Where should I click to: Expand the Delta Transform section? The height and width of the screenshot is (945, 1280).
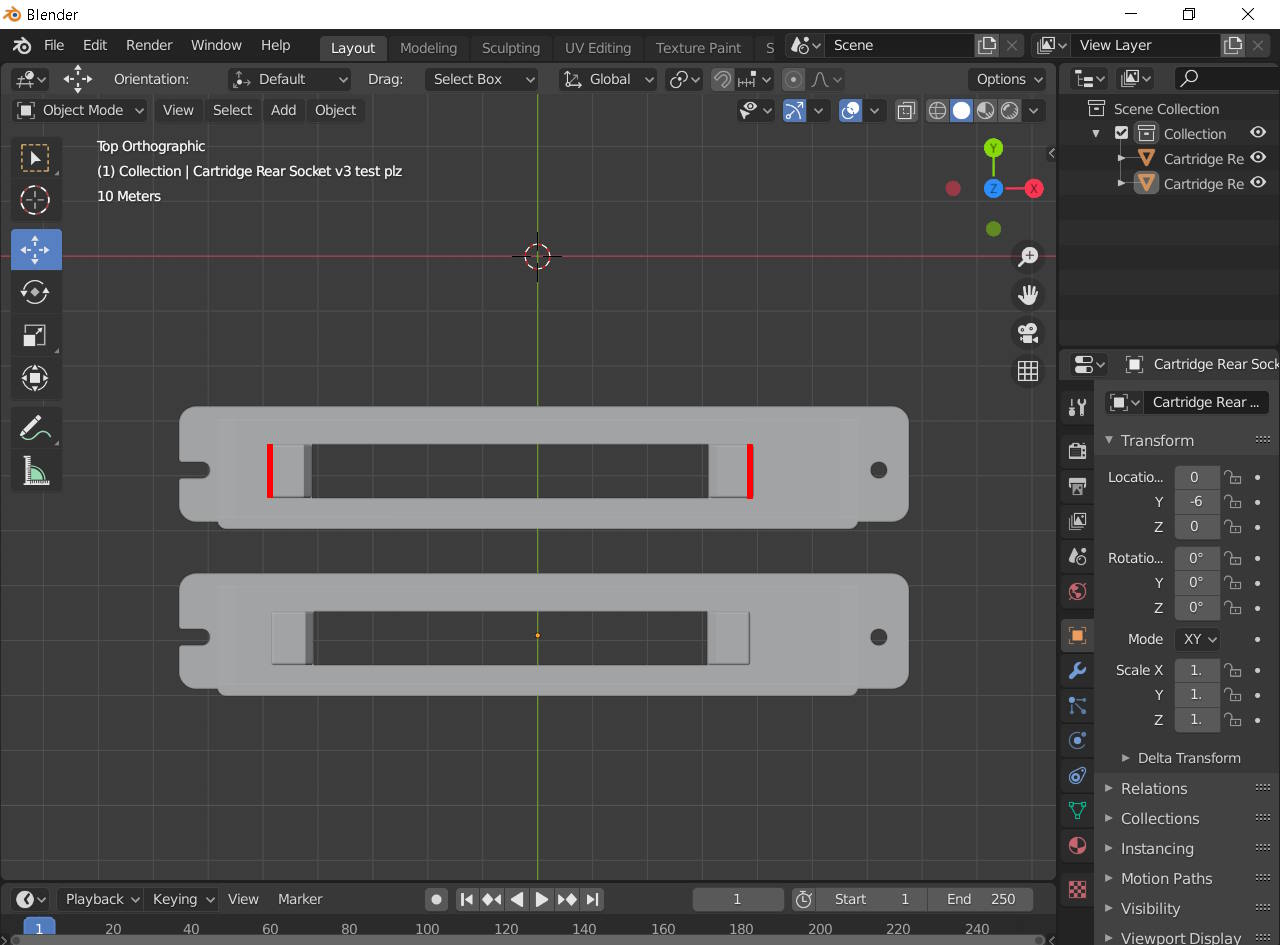click(1188, 758)
